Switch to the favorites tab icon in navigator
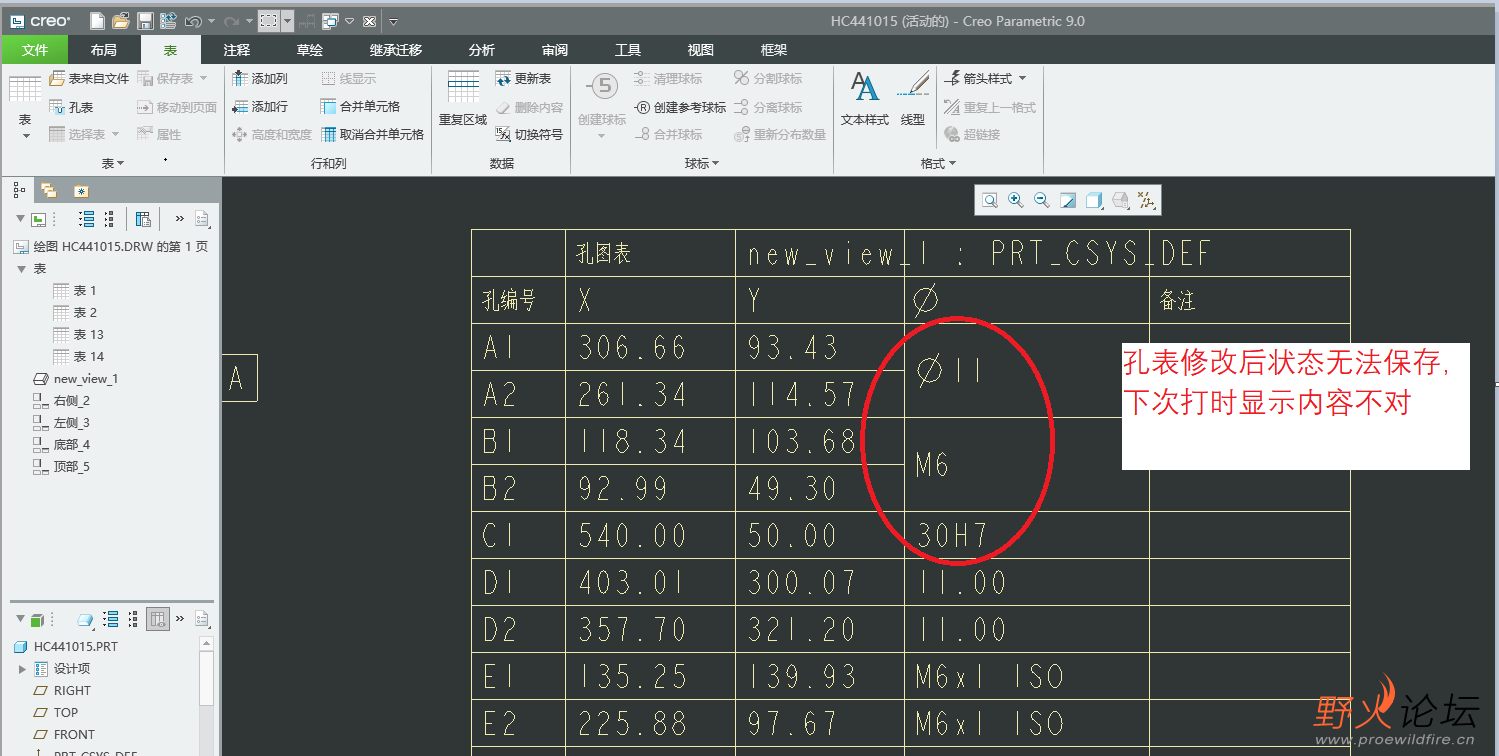This screenshot has height=756, width=1499. (81, 190)
